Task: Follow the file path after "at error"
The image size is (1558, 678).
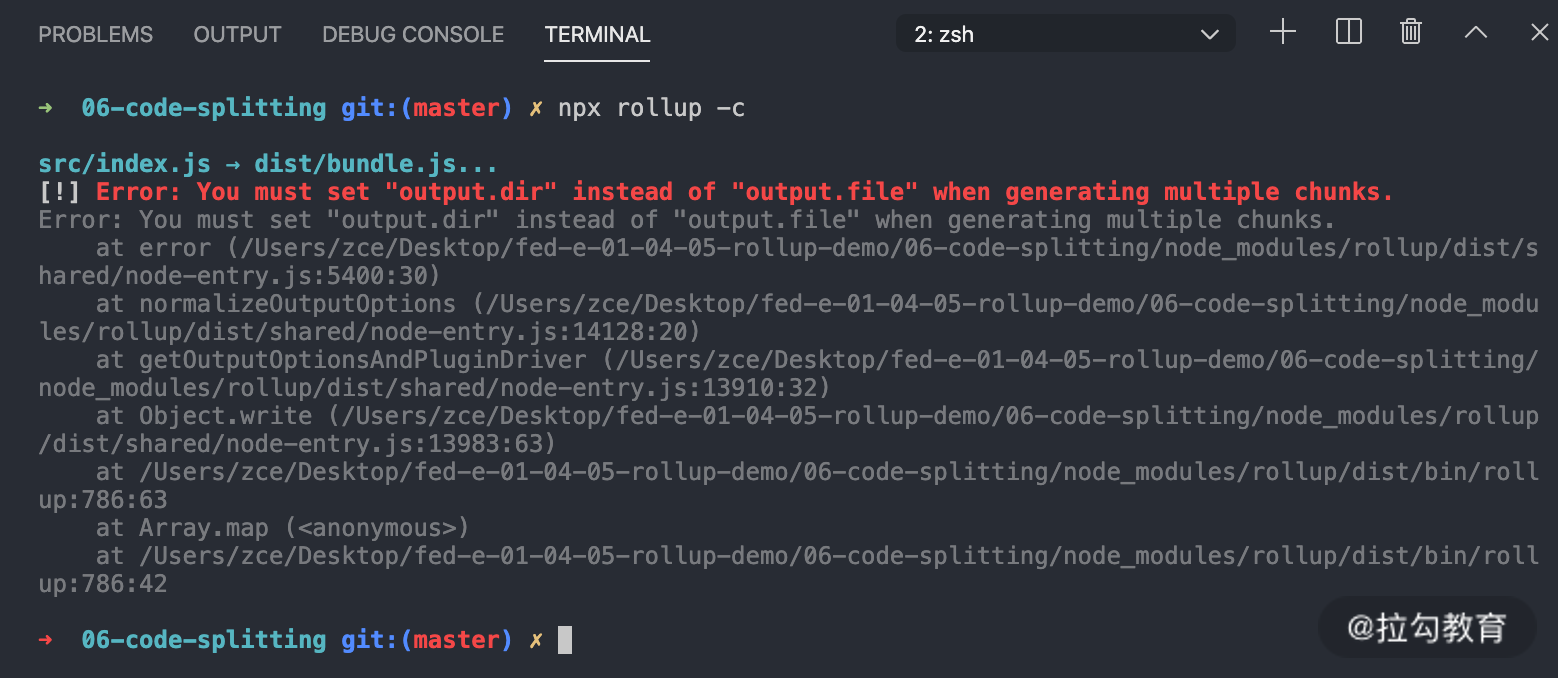Action: (x=788, y=261)
